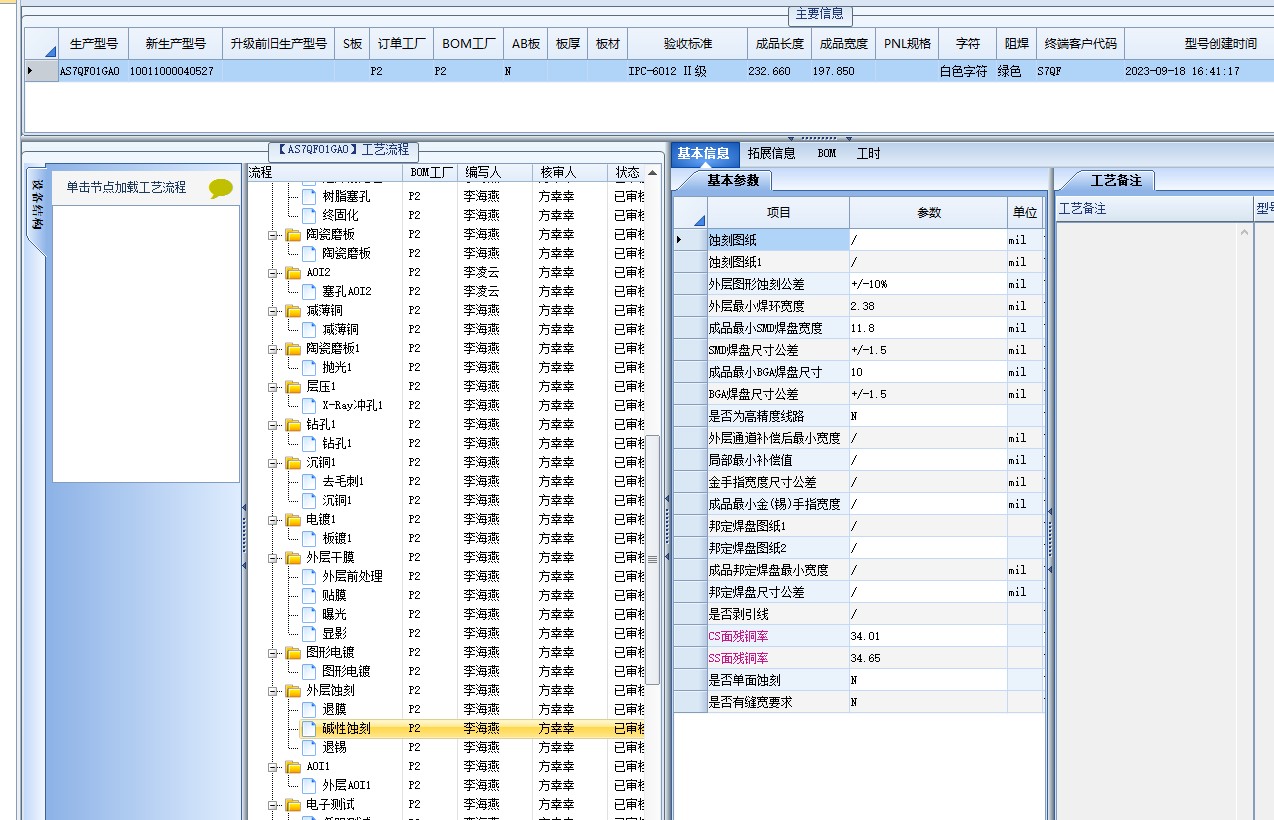Click the 蚀刻图纸 parameter name cell

tap(778, 240)
